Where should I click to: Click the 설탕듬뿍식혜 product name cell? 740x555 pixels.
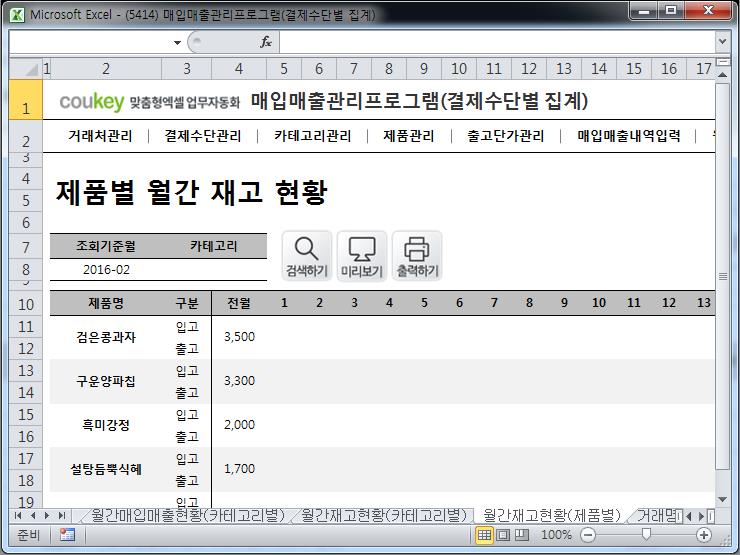(x=106, y=469)
